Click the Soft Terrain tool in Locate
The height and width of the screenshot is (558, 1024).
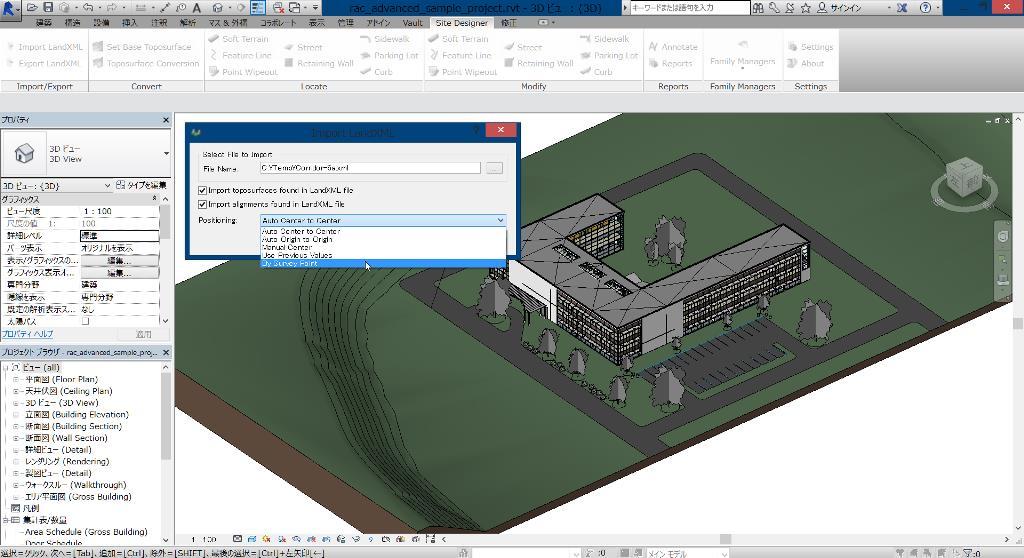[x=238, y=39]
